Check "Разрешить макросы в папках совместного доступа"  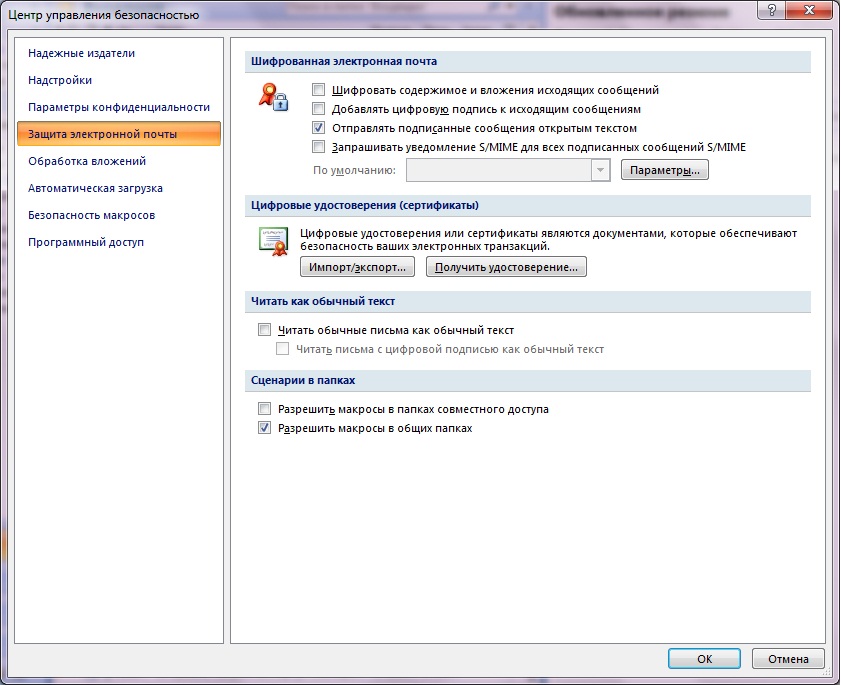point(264,409)
